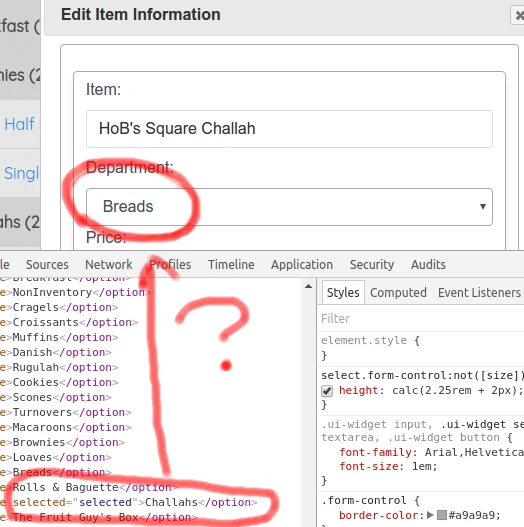Switch to the Application tab
The image size is (524, 527).
pos(302,265)
